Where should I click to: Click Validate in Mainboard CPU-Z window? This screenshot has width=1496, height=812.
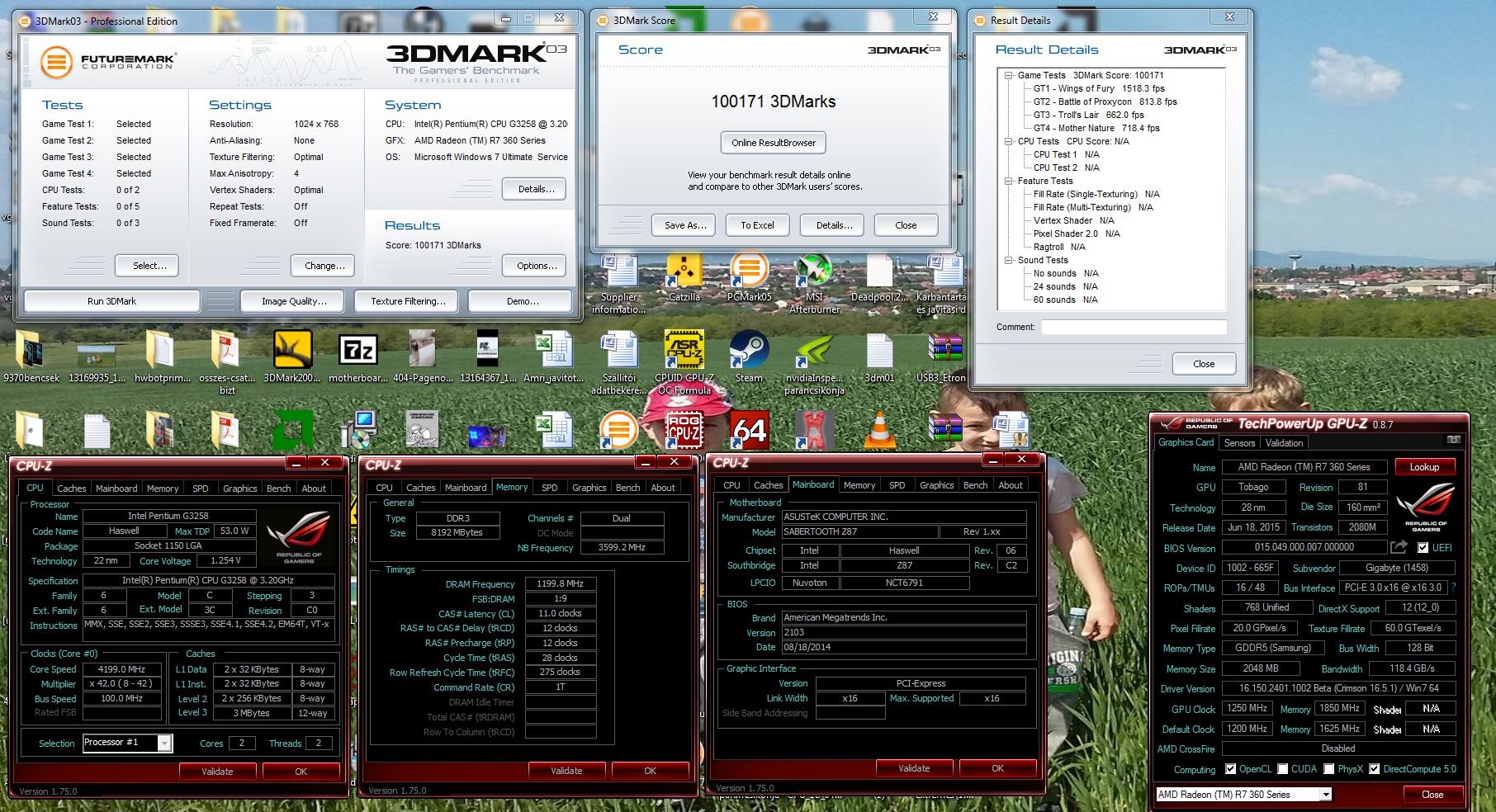click(x=914, y=768)
